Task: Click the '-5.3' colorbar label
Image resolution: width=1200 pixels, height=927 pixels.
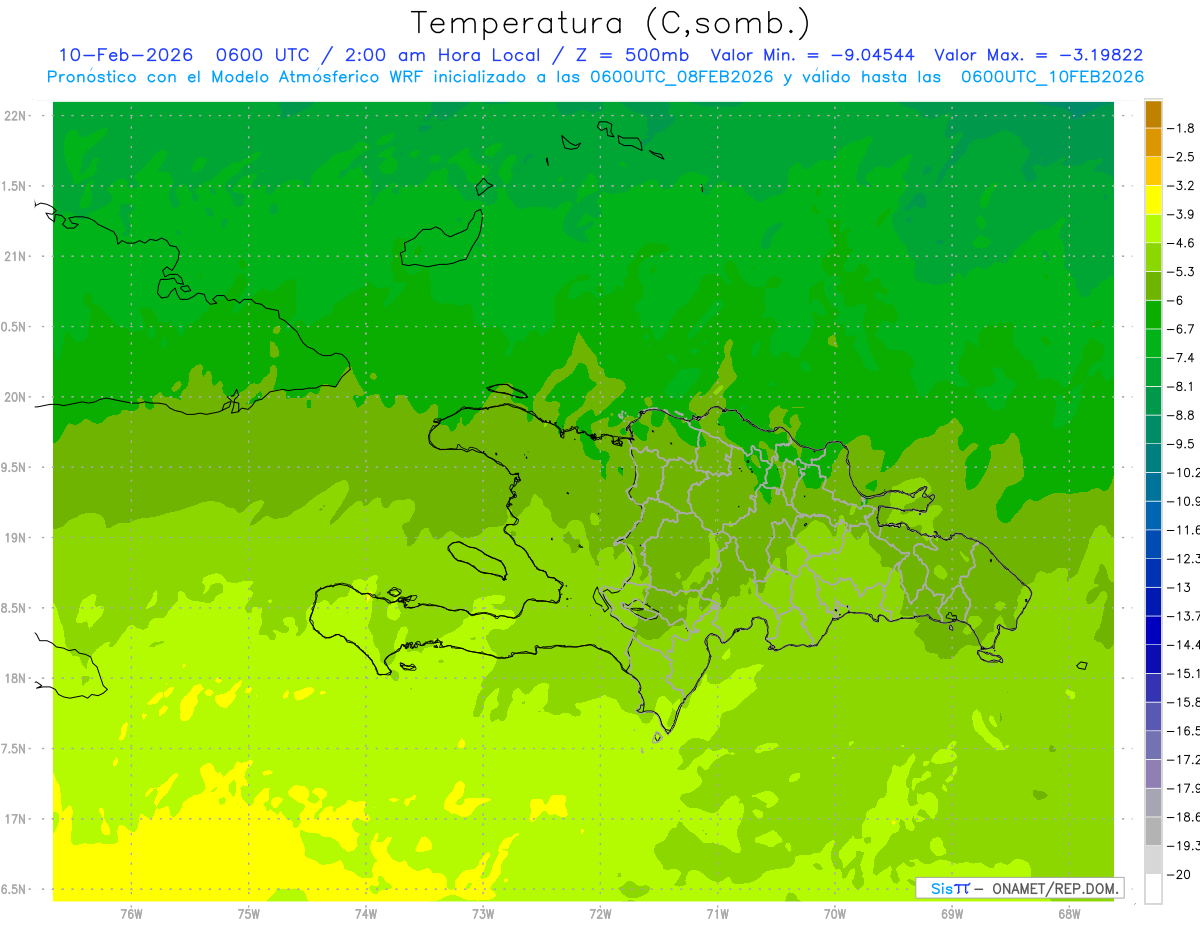Action: [x=1181, y=272]
